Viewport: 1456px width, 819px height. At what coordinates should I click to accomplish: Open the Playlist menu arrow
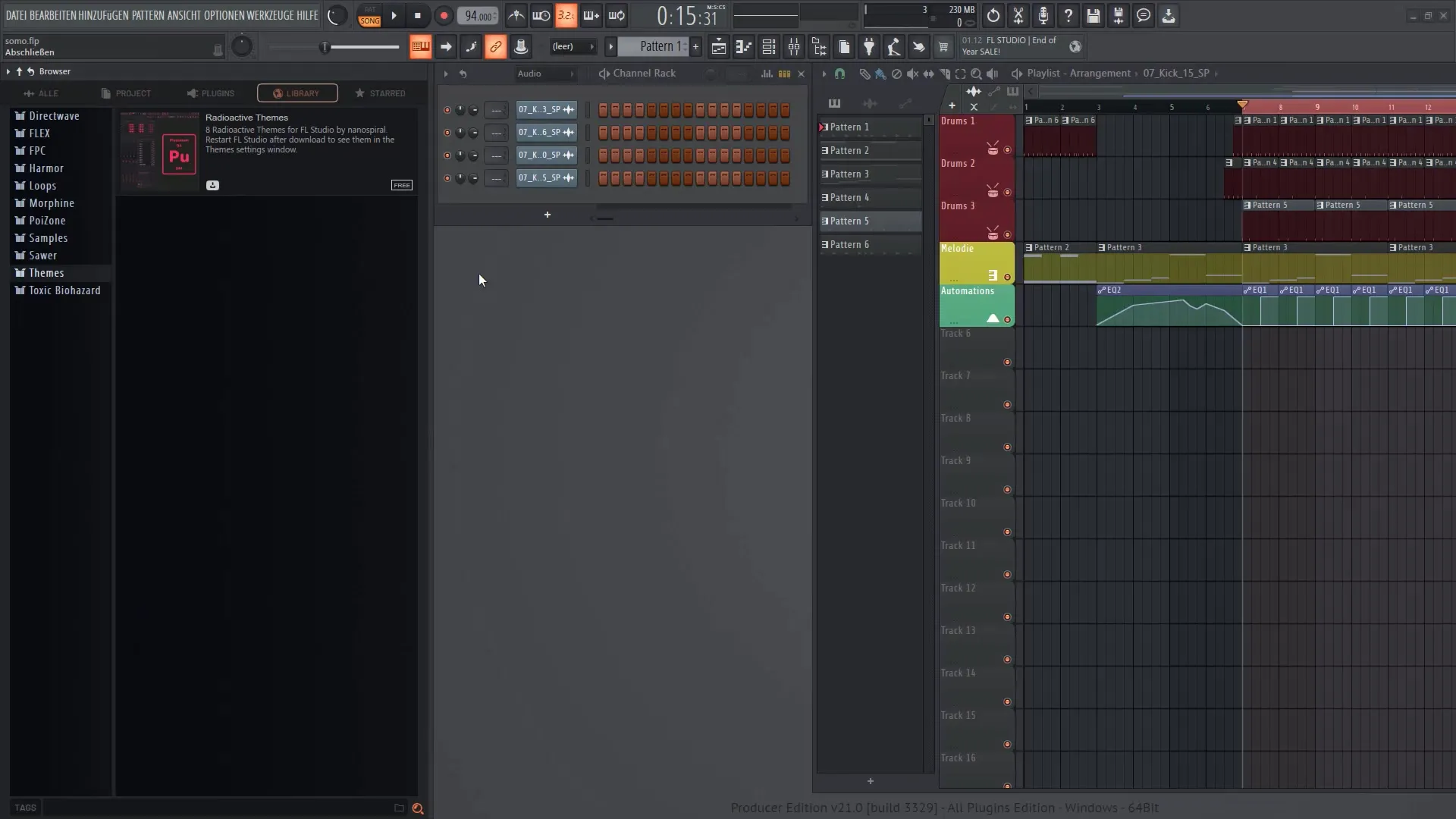tap(824, 74)
